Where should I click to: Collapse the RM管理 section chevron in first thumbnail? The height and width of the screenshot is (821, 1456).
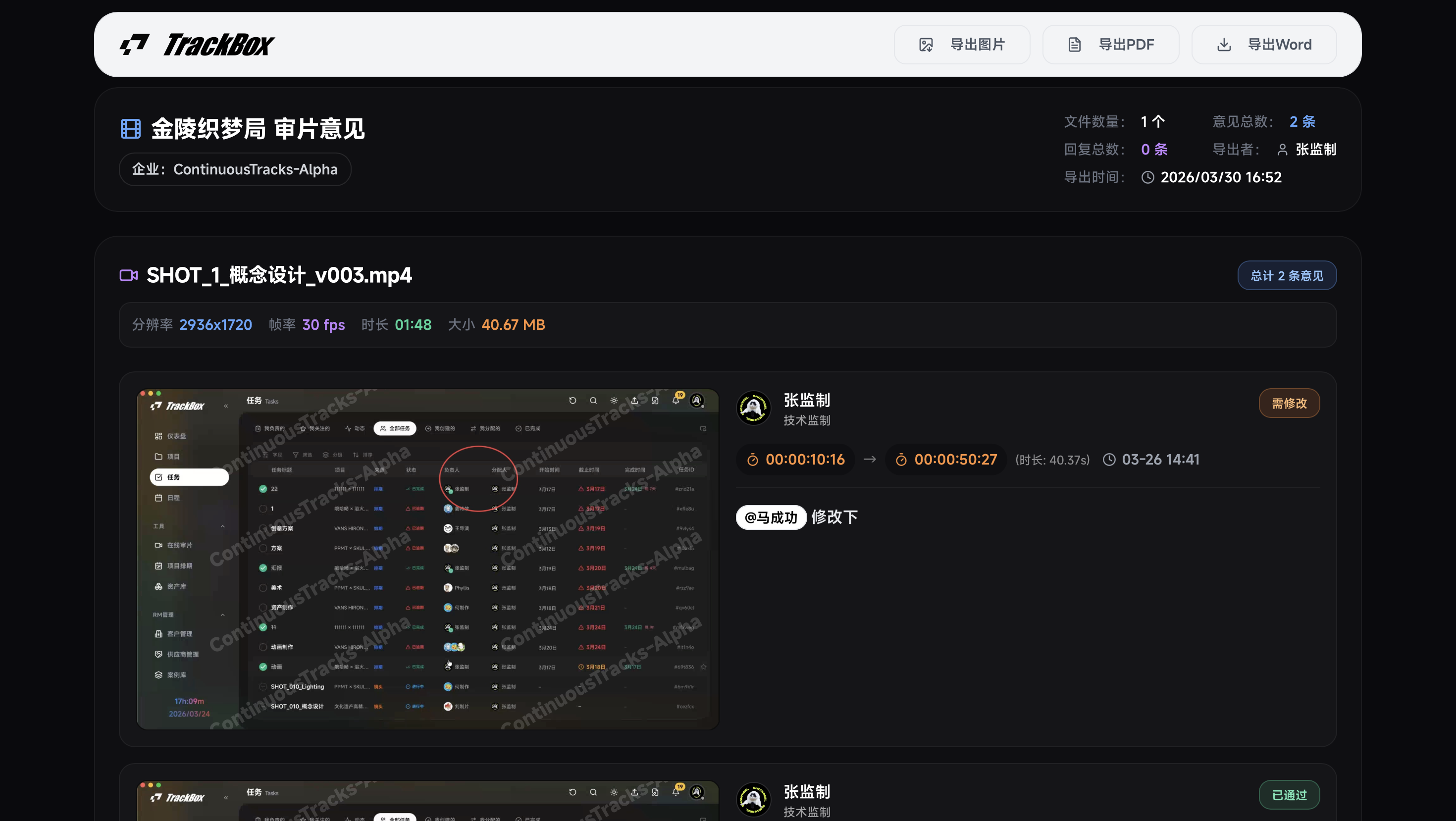[223, 615]
